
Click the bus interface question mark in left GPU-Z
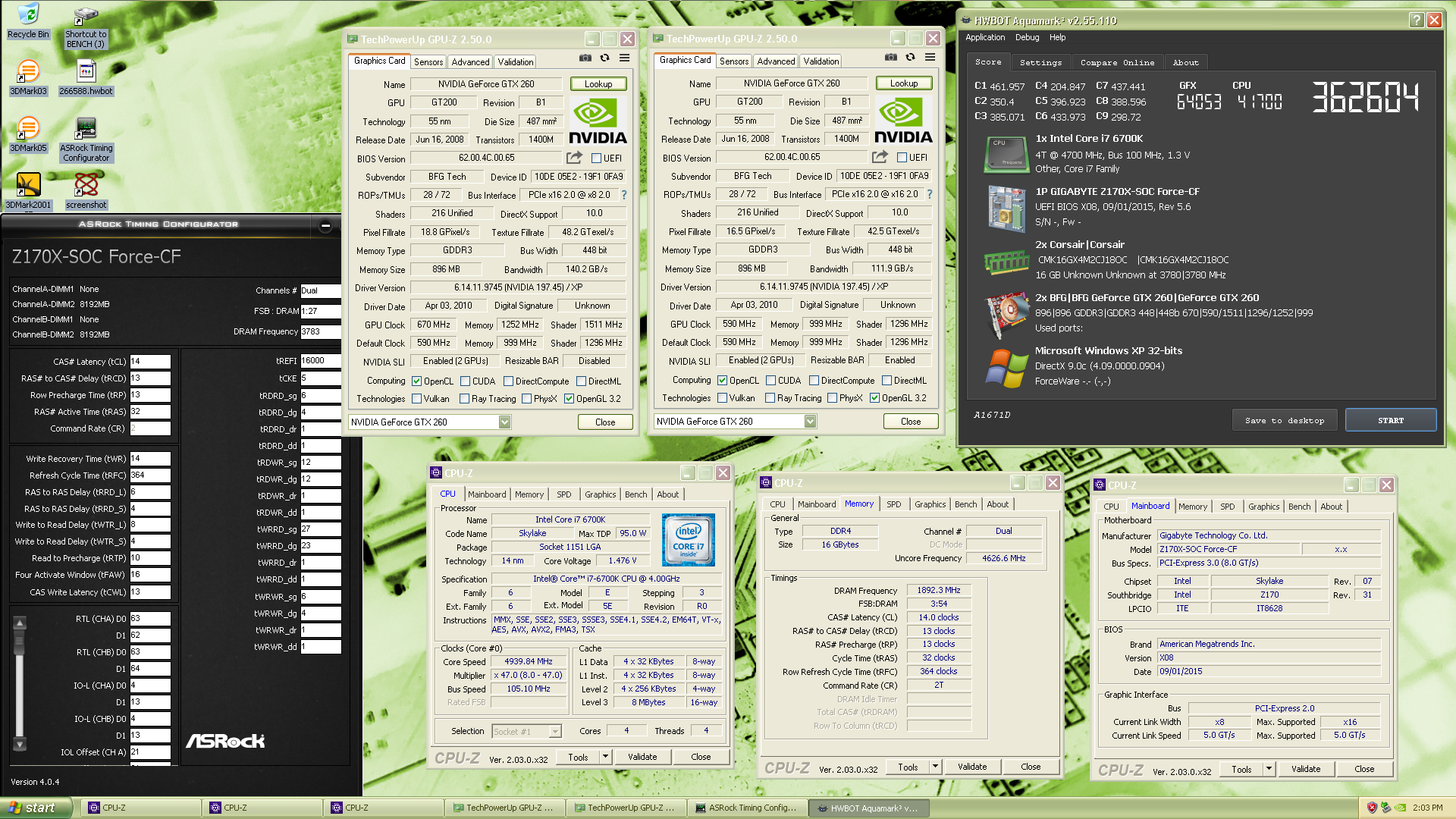click(624, 195)
